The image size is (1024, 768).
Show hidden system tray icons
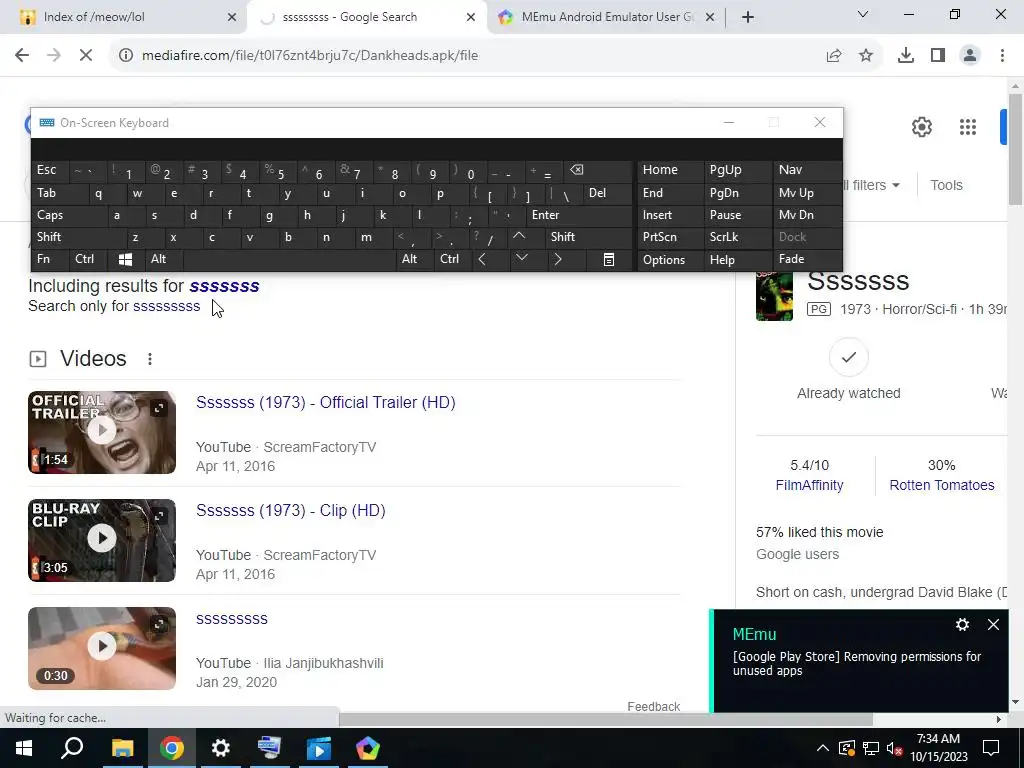[x=823, y=748]
